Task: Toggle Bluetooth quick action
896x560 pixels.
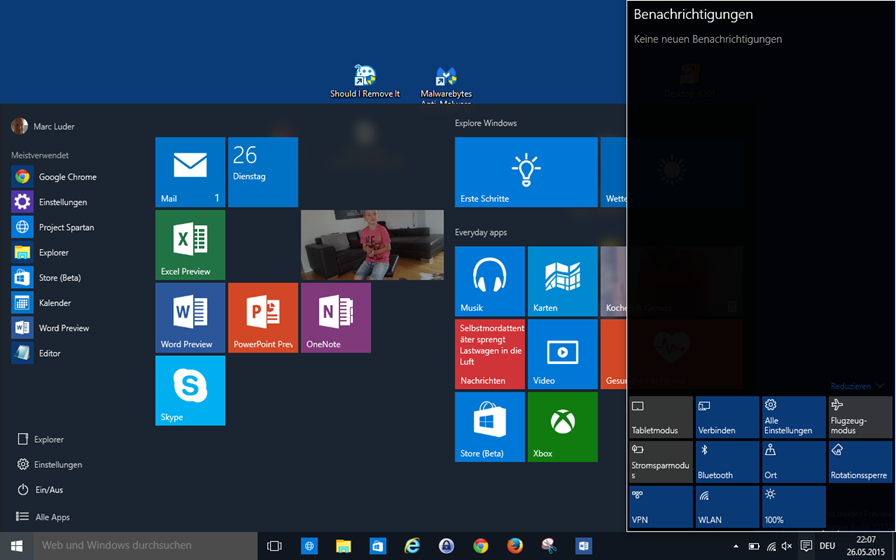Action: pos(727,462)
